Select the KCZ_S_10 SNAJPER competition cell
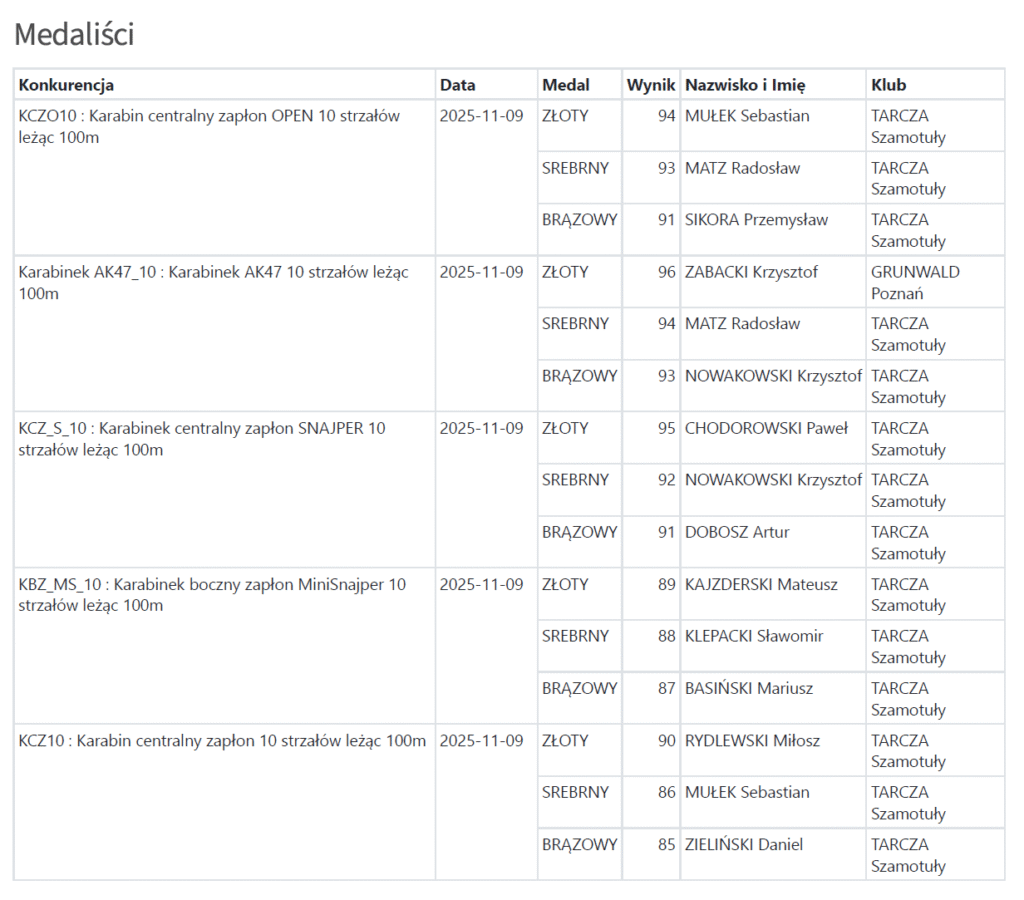The width and height of the screenshot is (1024, 900). tap(202, 439)
